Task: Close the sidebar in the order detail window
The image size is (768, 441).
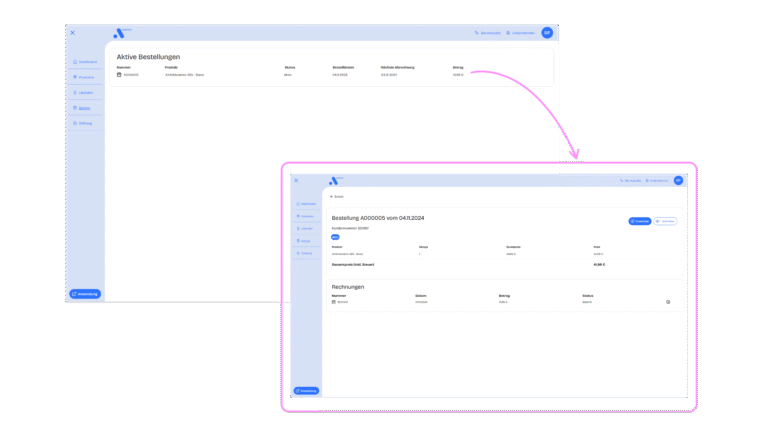Action: [296, 181]
